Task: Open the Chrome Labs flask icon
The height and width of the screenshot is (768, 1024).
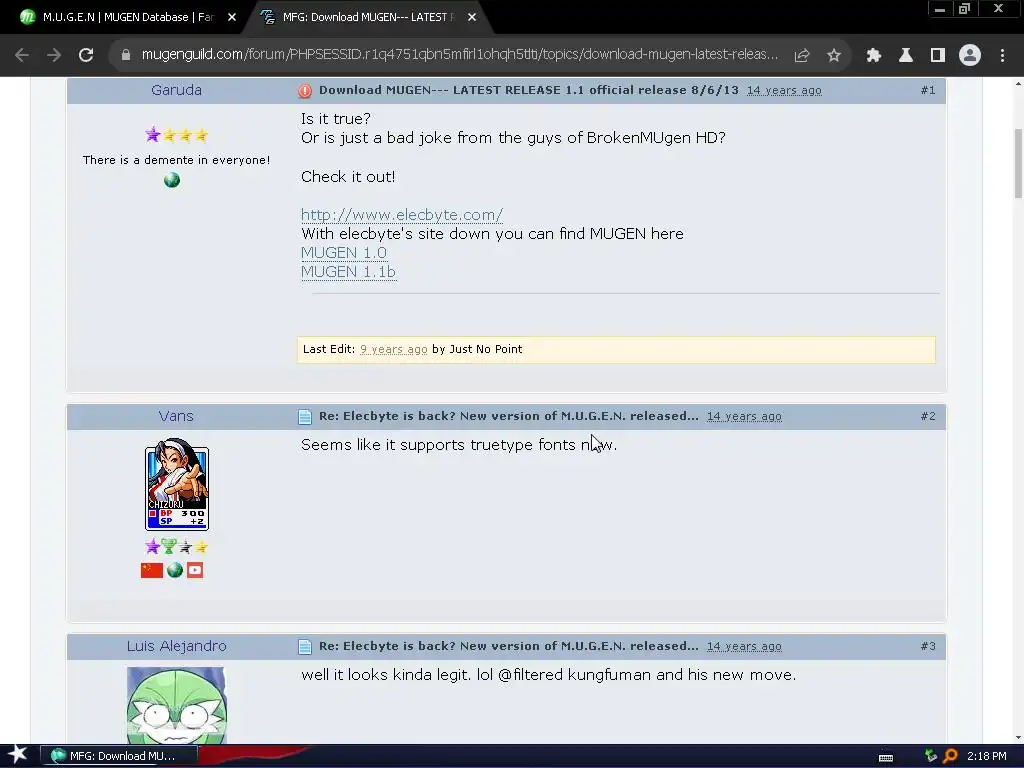Action: pos(906,56)
